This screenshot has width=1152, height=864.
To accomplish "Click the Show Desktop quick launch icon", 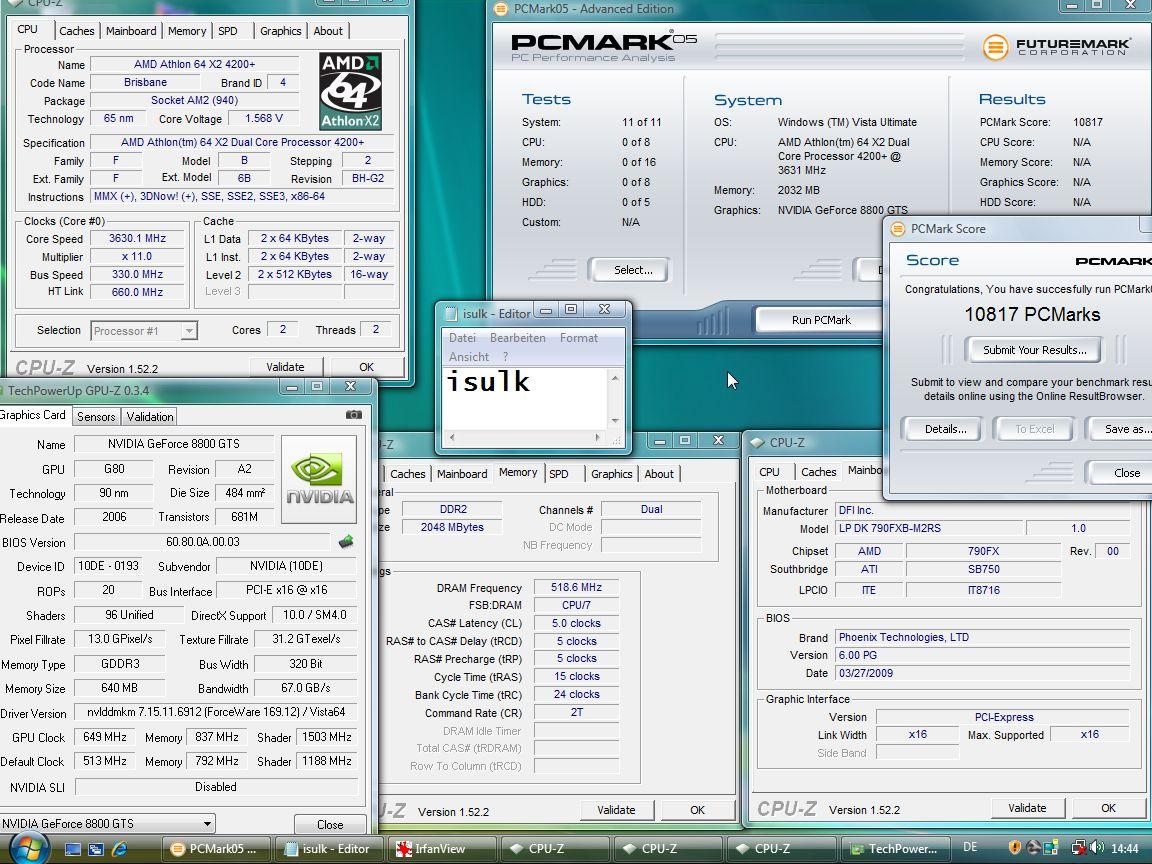I will [x=73, y=849].
